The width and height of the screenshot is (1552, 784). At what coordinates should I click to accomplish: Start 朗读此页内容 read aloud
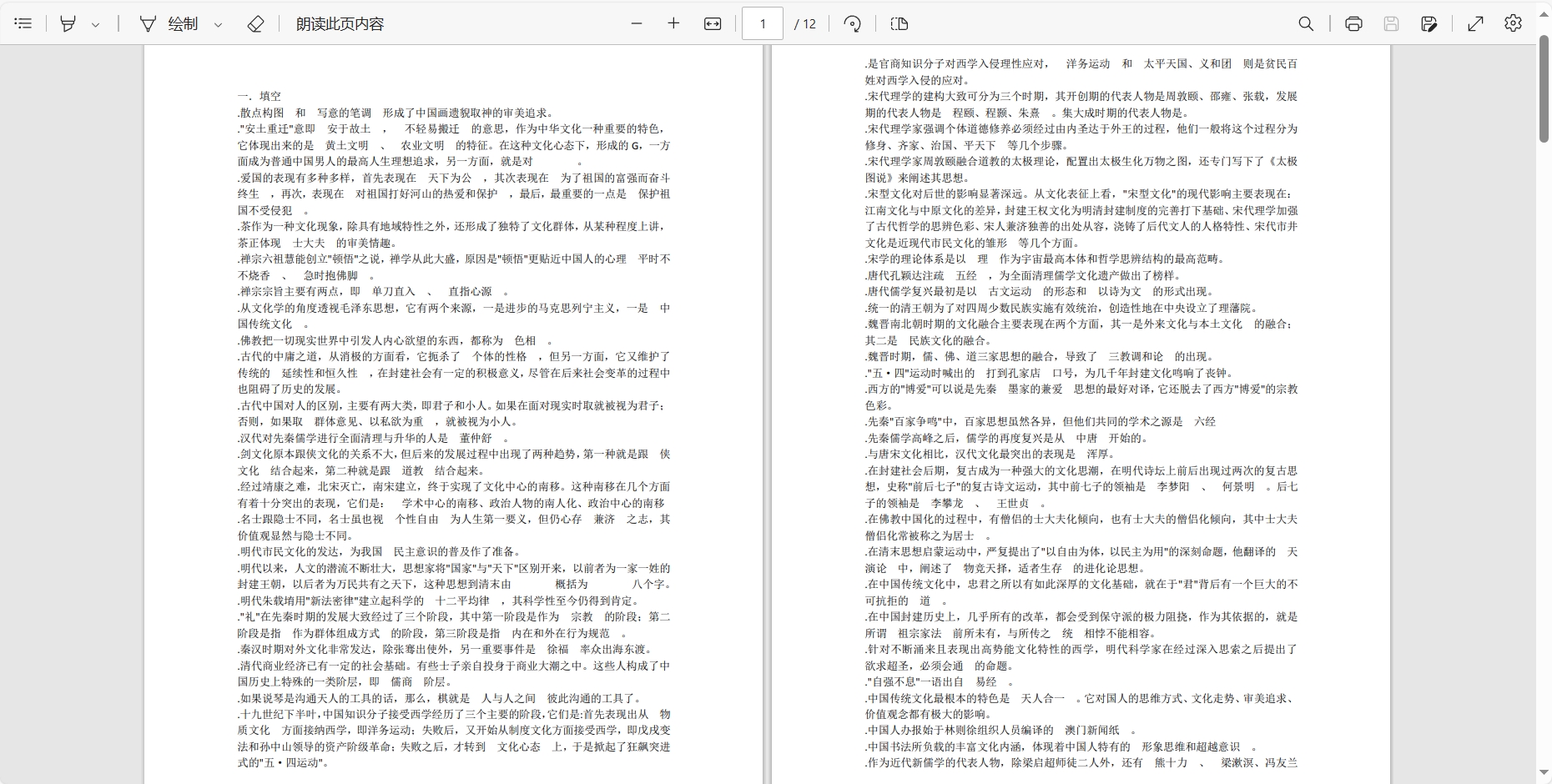click(340, 23)
